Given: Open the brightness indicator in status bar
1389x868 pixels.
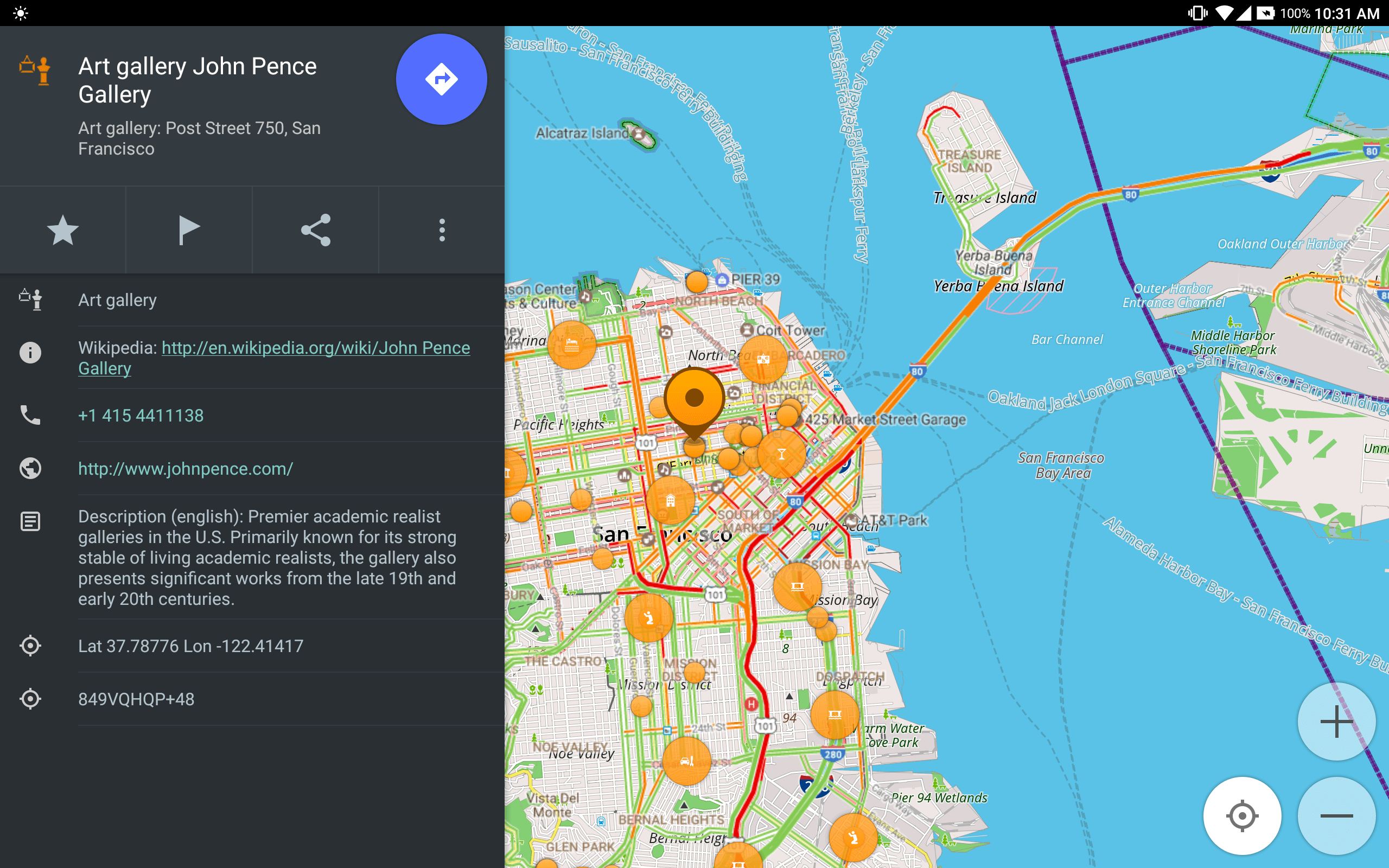Looking at the screenshot, I should pos(21,13).
